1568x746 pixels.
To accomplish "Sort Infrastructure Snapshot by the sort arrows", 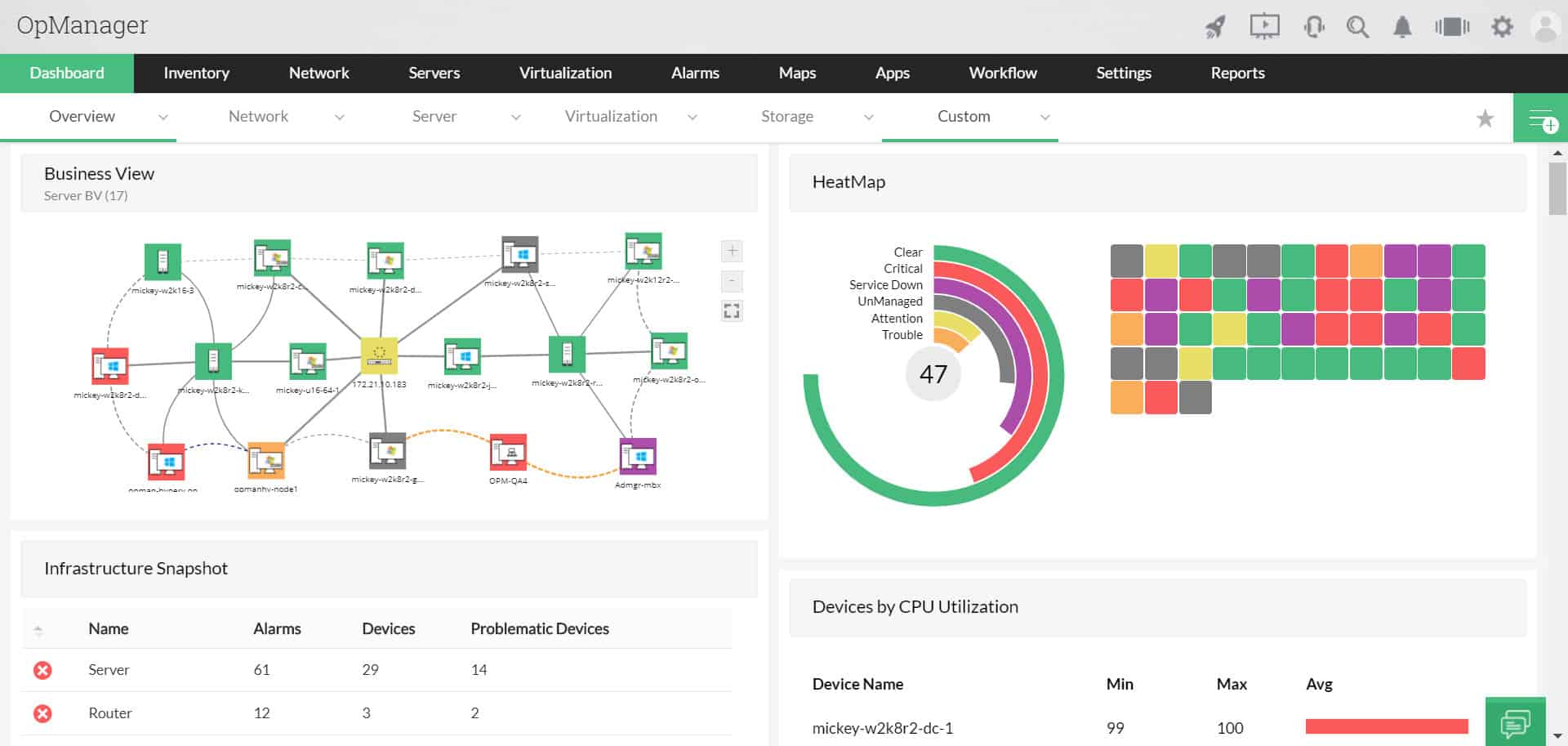I will (38, 630).
